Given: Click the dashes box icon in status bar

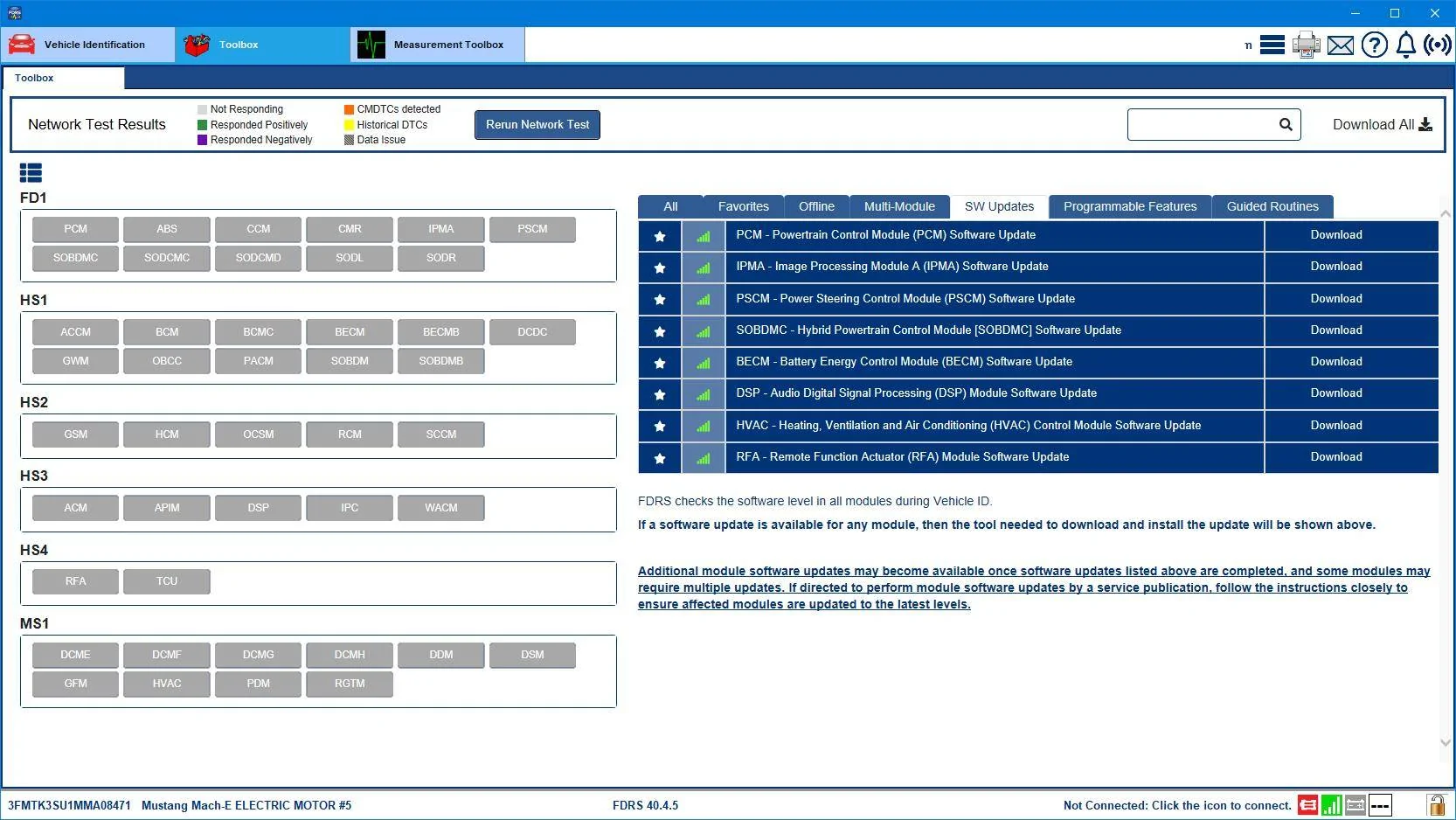Looking at the screenshot, I should [1380, 805].
